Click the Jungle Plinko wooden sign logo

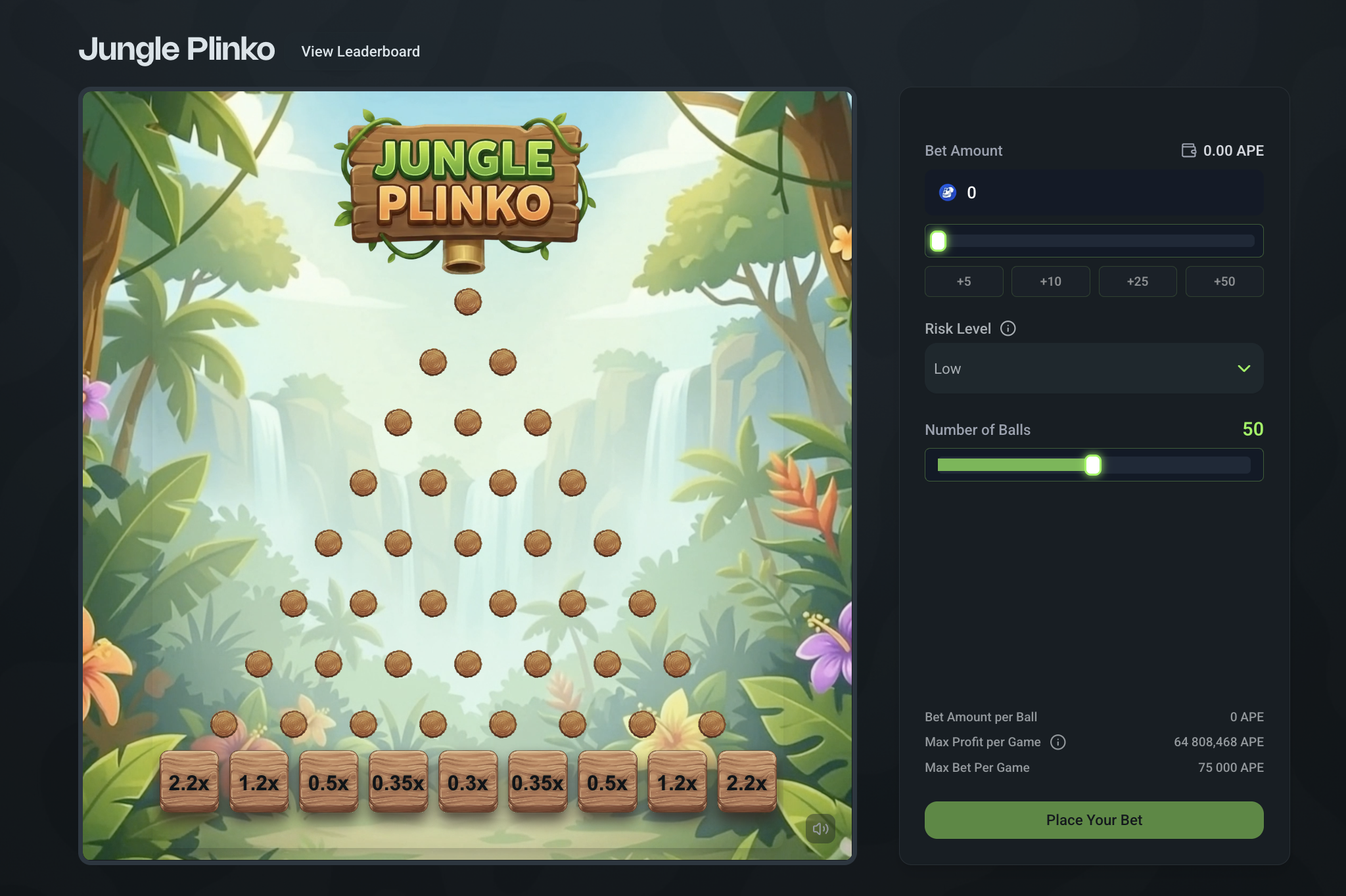click(464, 184)
